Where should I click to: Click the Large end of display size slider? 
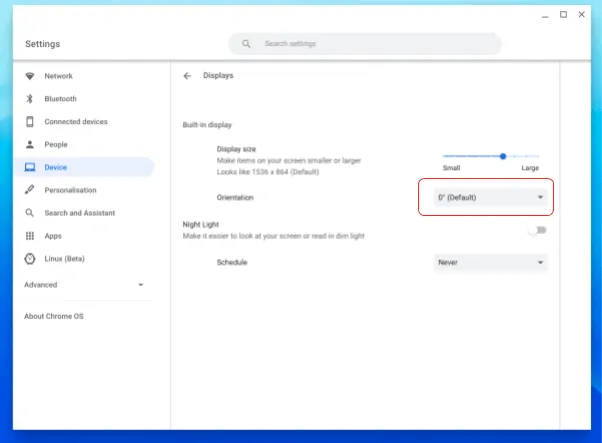pyautogui.click(x=530, y=168)
